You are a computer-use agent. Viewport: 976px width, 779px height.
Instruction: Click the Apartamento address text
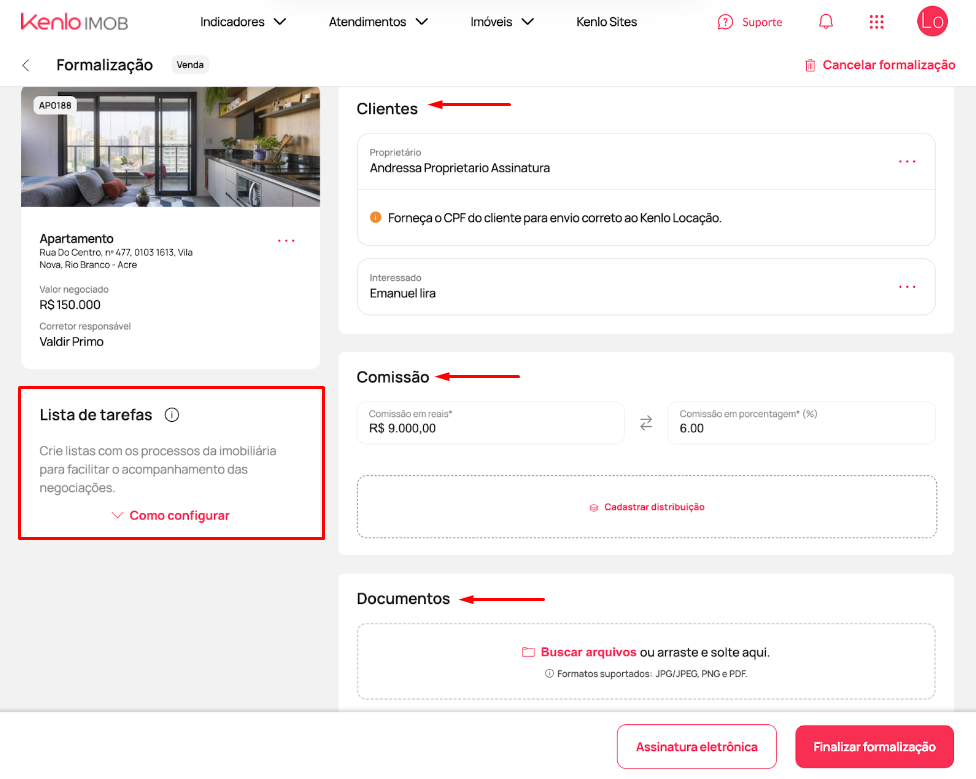click(116, 258)
